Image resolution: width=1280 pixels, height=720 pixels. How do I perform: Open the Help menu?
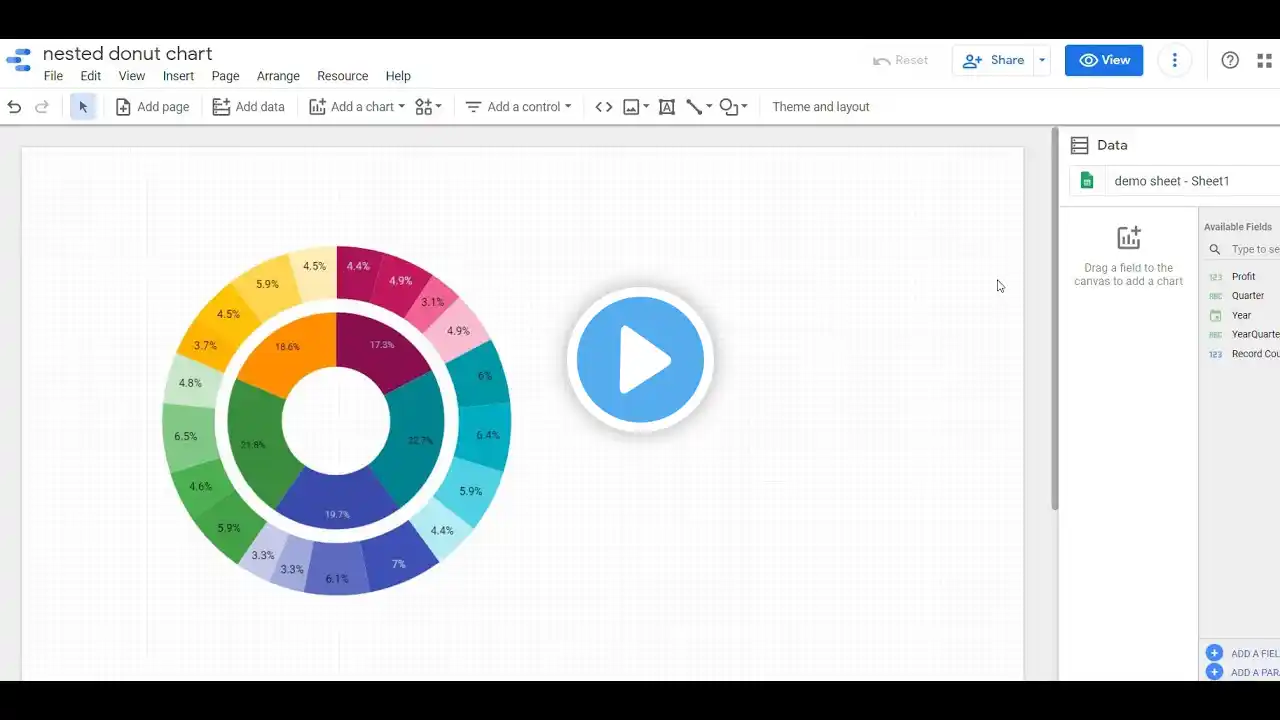point(398,76)
